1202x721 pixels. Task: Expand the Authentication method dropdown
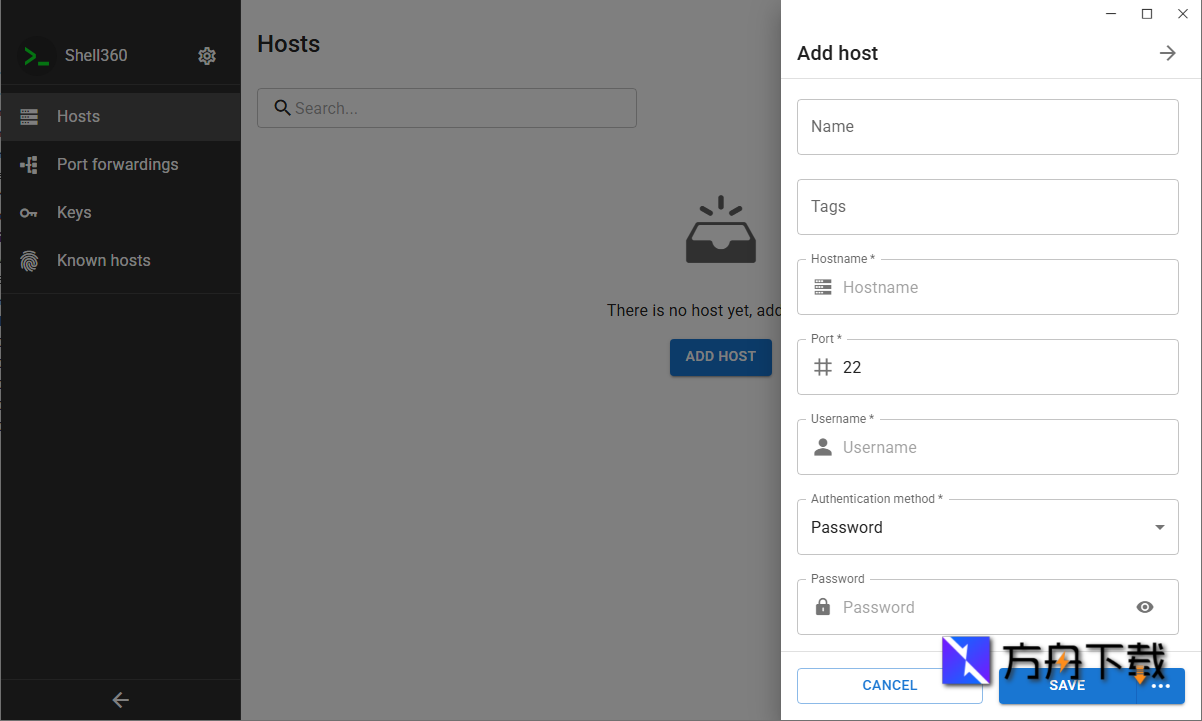click(x=1159, y=527)
